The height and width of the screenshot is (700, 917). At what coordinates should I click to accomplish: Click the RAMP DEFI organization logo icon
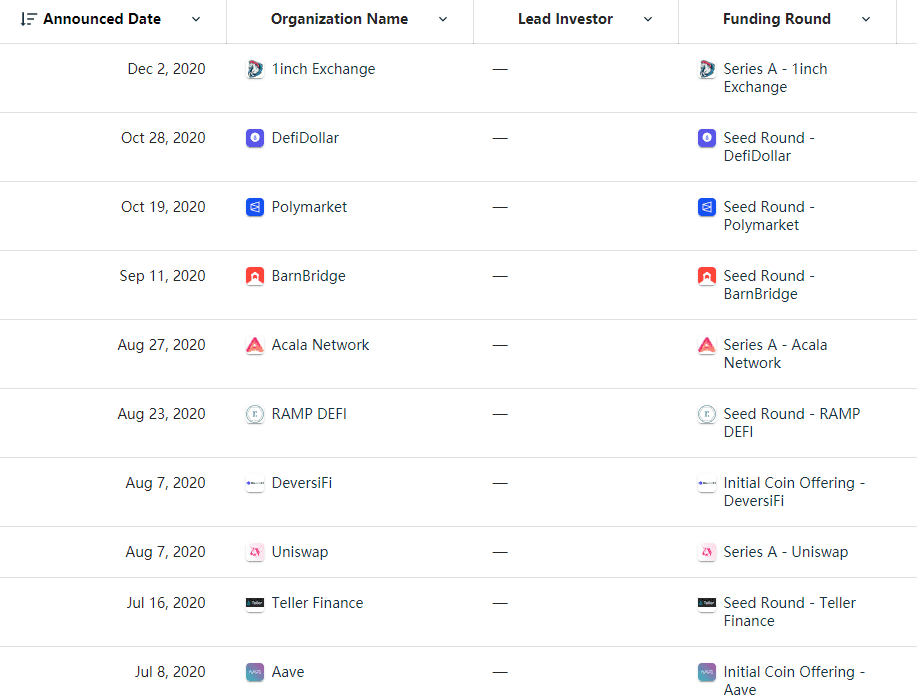tap(255, 415)
